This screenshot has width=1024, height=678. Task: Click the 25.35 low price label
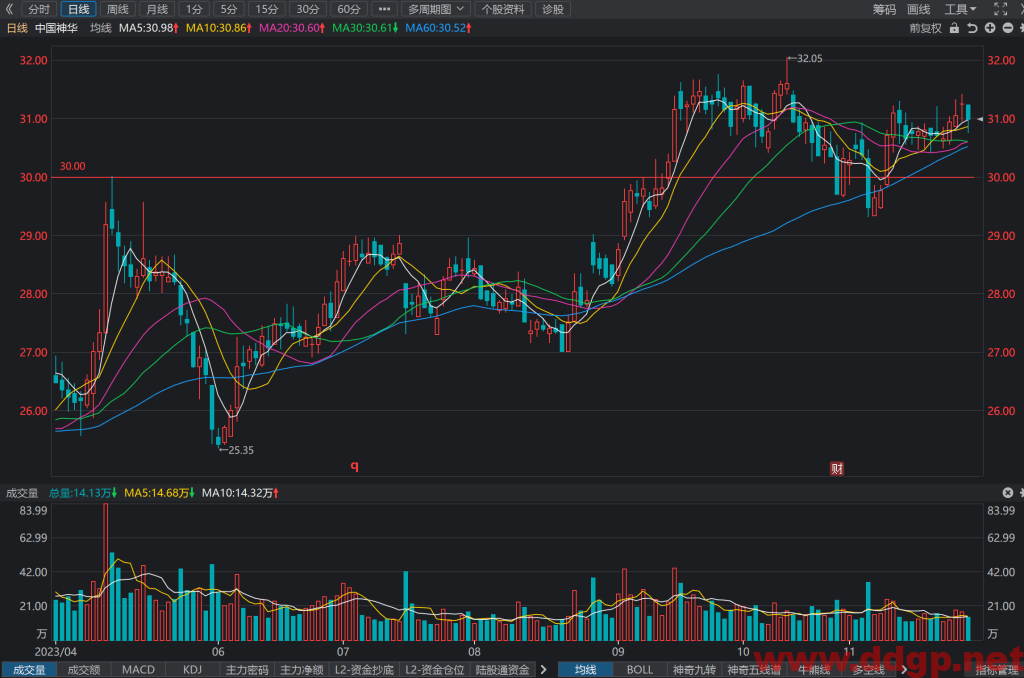click(241, 450)
